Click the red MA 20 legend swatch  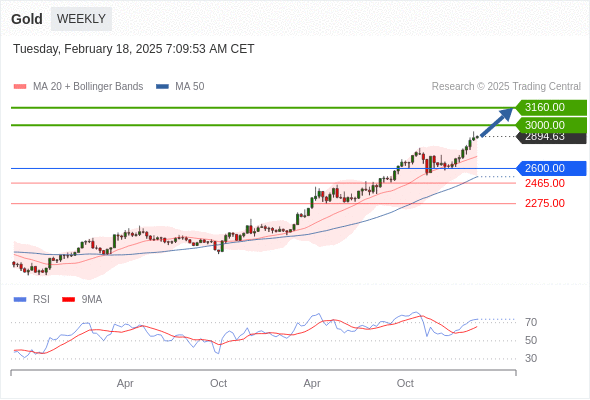tap(20, 87)
